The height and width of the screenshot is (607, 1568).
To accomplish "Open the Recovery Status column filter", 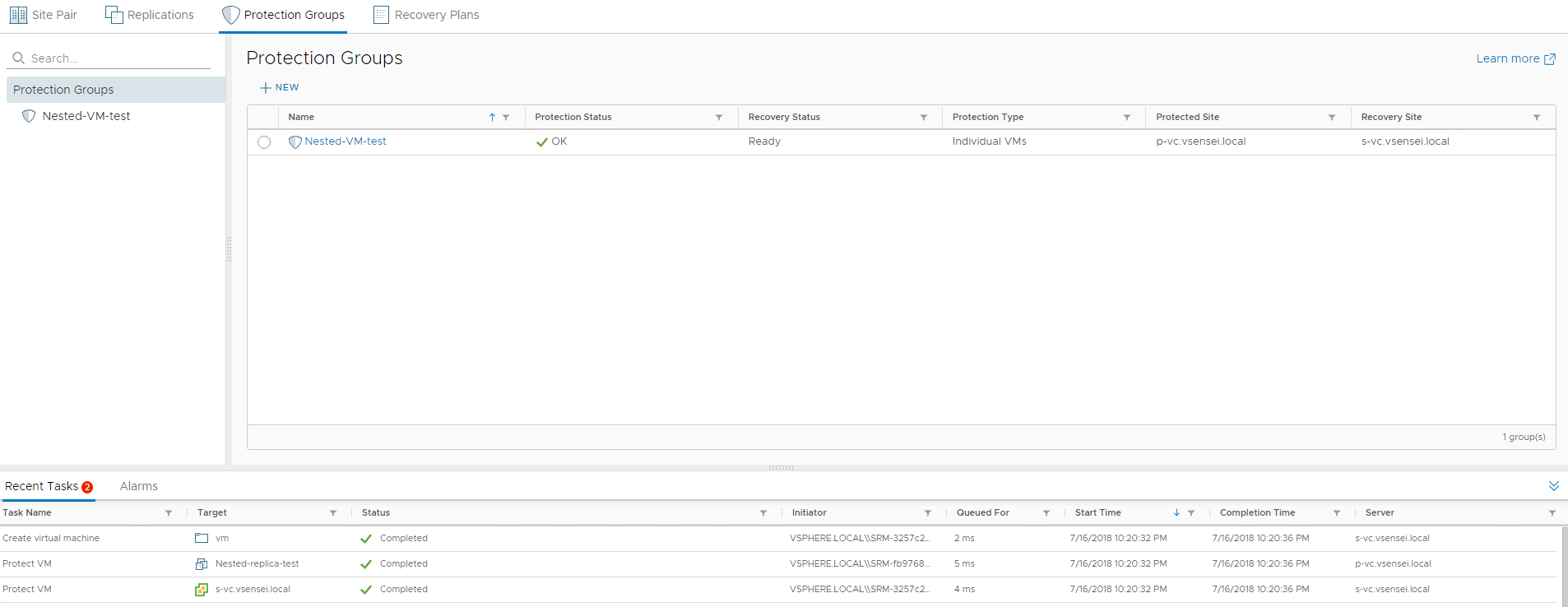I will coord(924,118).
